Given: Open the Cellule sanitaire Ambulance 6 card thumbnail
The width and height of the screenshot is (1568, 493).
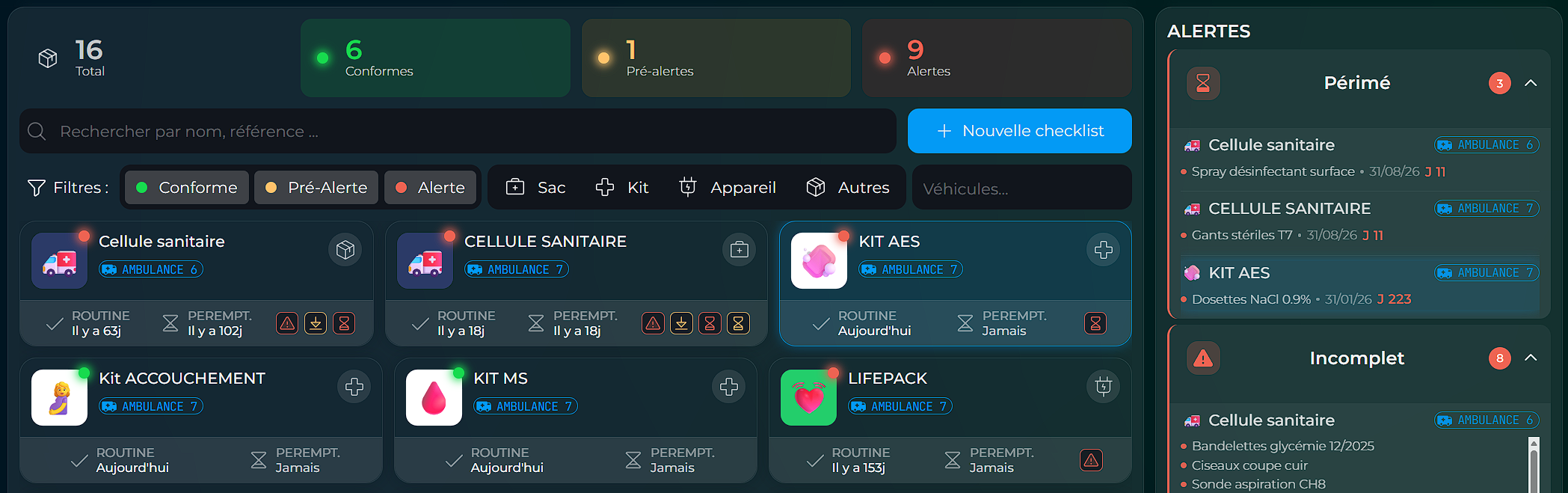Looking at the screenshot, I should [x=60, y=260].
